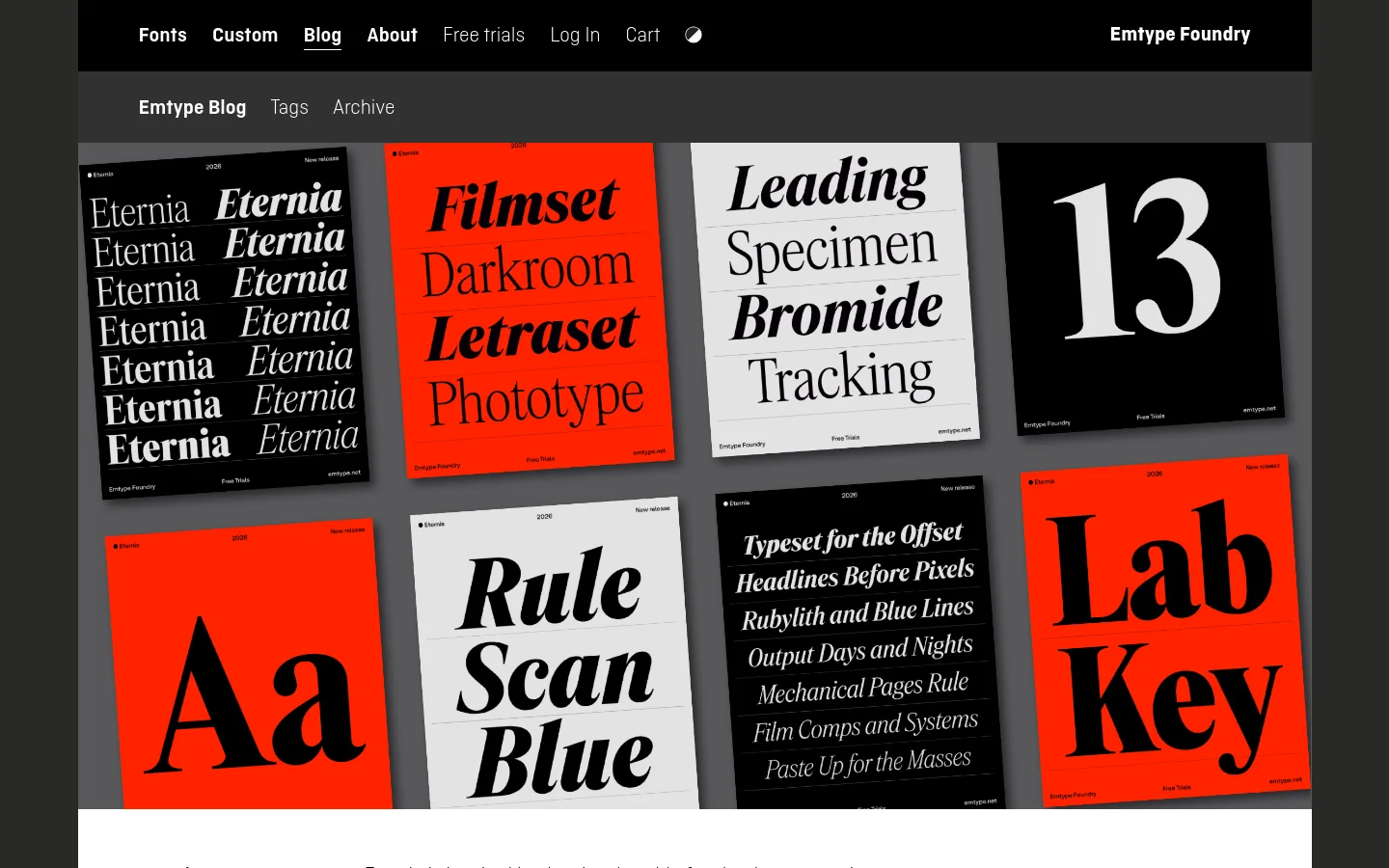Click the Rule Scan Blue poster
The height and width of the screenshot is (868, 1389).
coord(555,654)
